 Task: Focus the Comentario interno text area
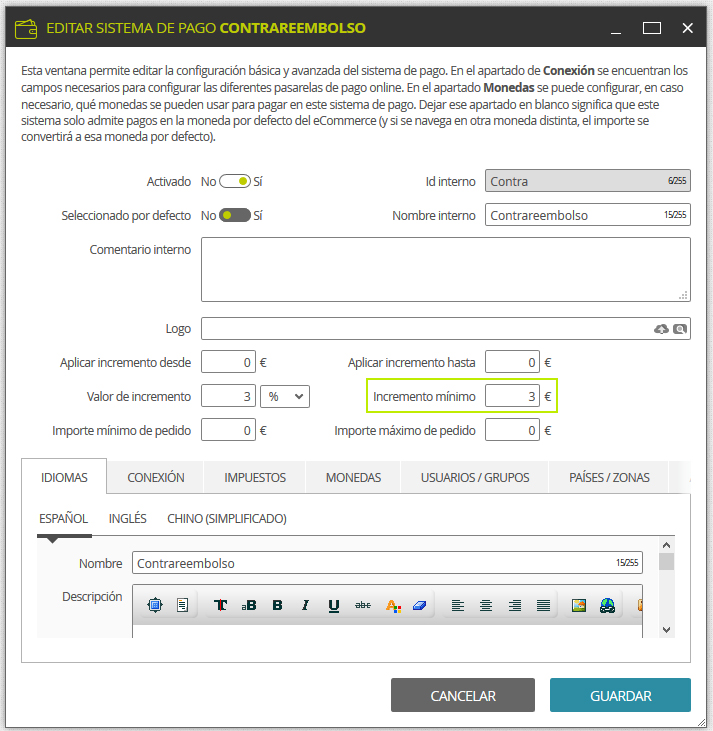point(446,269)
